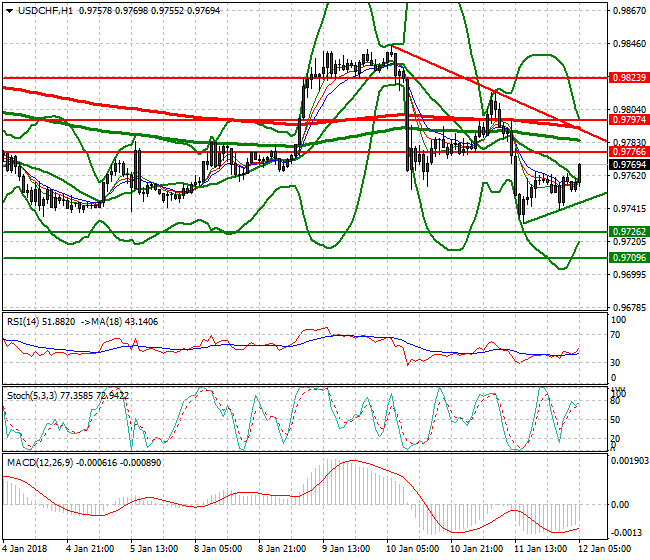Click the black current price label 0.97694
The image size is (650, 560).
click(x=629, y=165)
